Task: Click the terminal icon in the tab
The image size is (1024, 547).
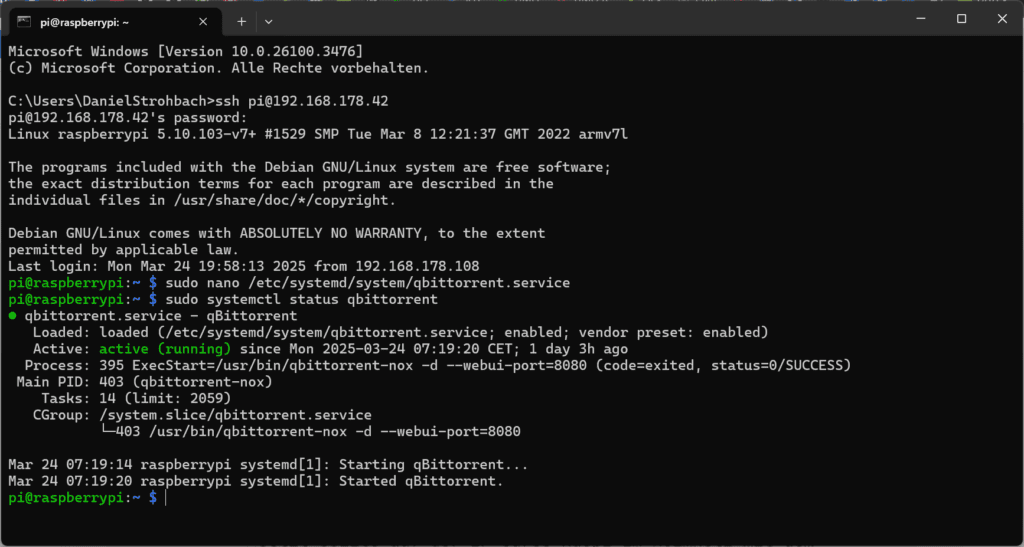Action: pos(24,22)
